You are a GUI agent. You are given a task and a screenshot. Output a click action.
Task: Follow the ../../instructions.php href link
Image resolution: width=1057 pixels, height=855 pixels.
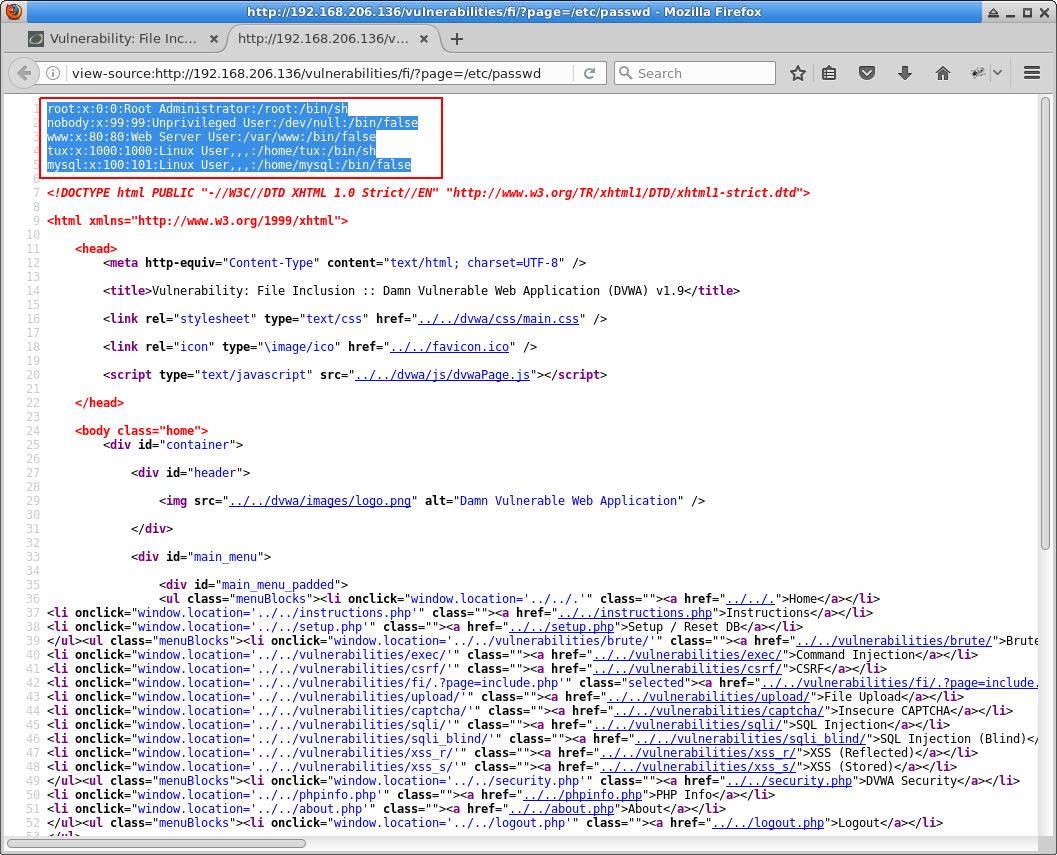(635, 613)
